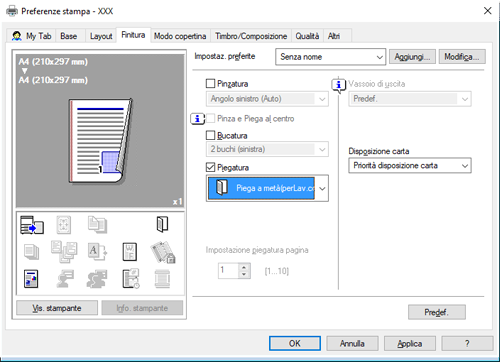Expand the Piega a metà fold type dropdown
Image resolution: width=500 pixels, height=362 pixels.
267,188
